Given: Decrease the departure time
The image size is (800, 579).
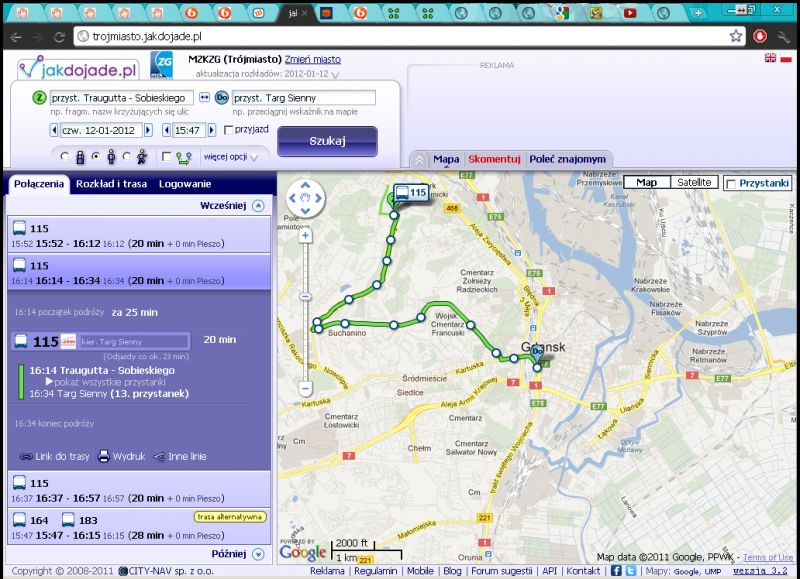Looking at the screenshot, I should pyautogui.click(x=166, y=130).
